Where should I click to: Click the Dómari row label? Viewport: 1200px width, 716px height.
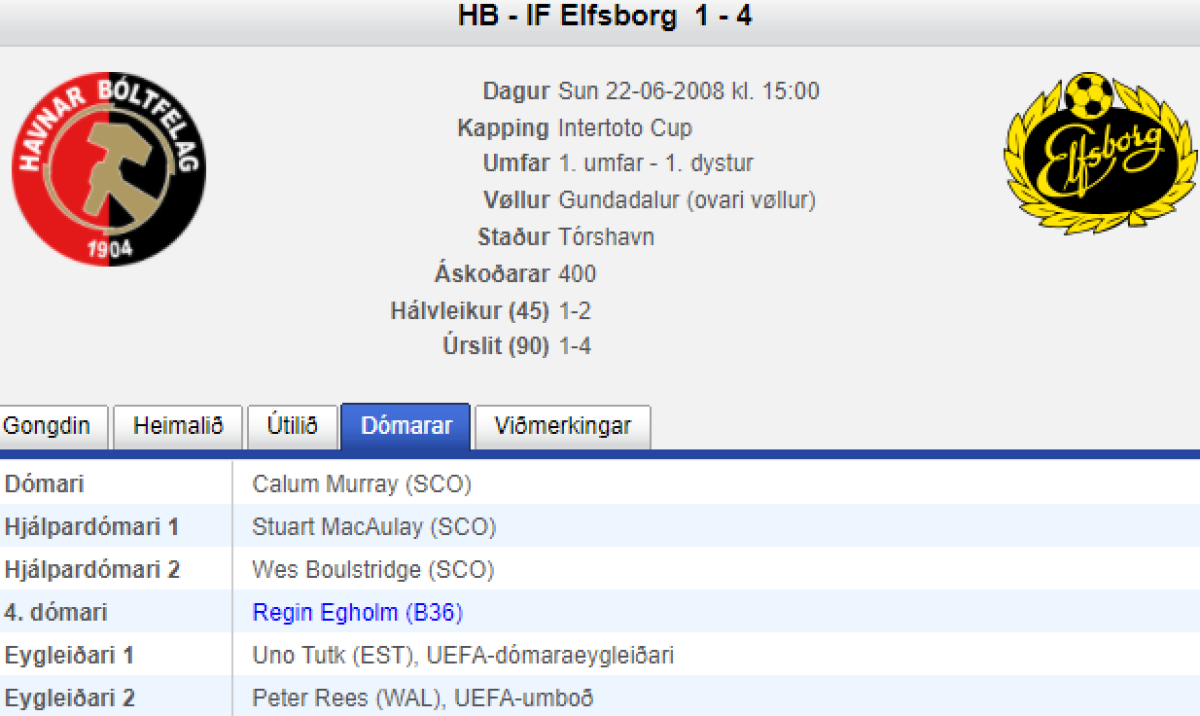(x=45, y=484)
